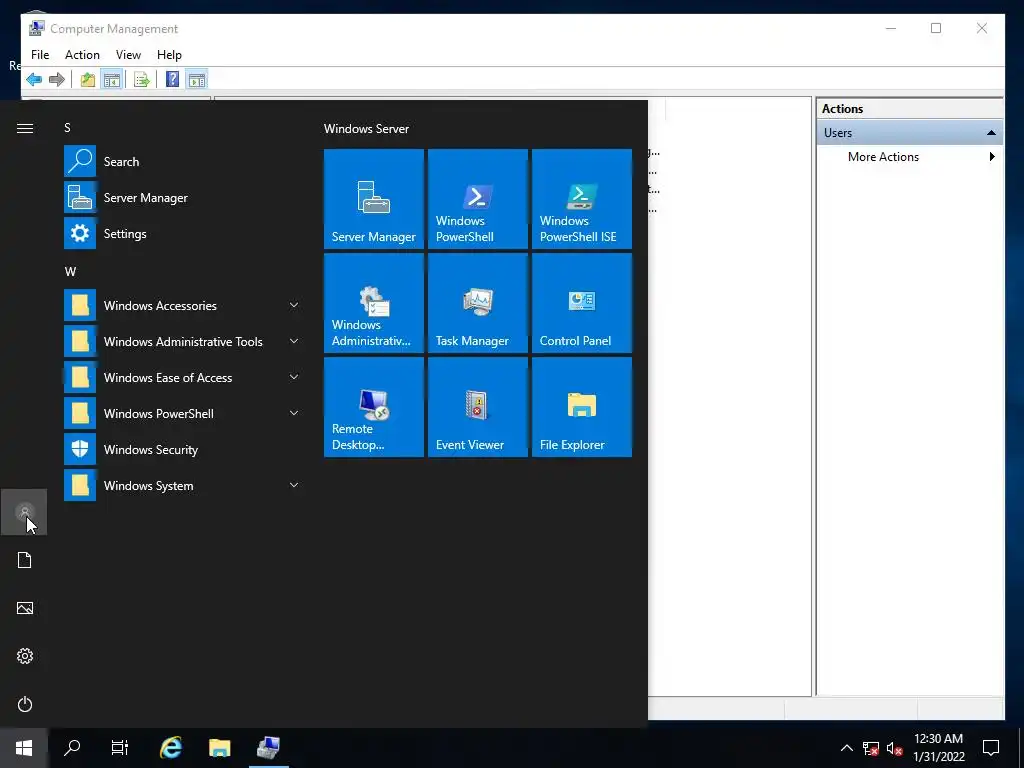This screenshot has height=768, width=1024.
Task: Open the Action menu
Action: tap(82, 55)
